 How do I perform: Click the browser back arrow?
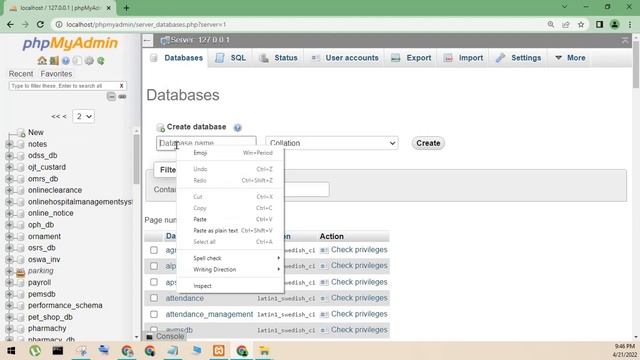point(10,24)
